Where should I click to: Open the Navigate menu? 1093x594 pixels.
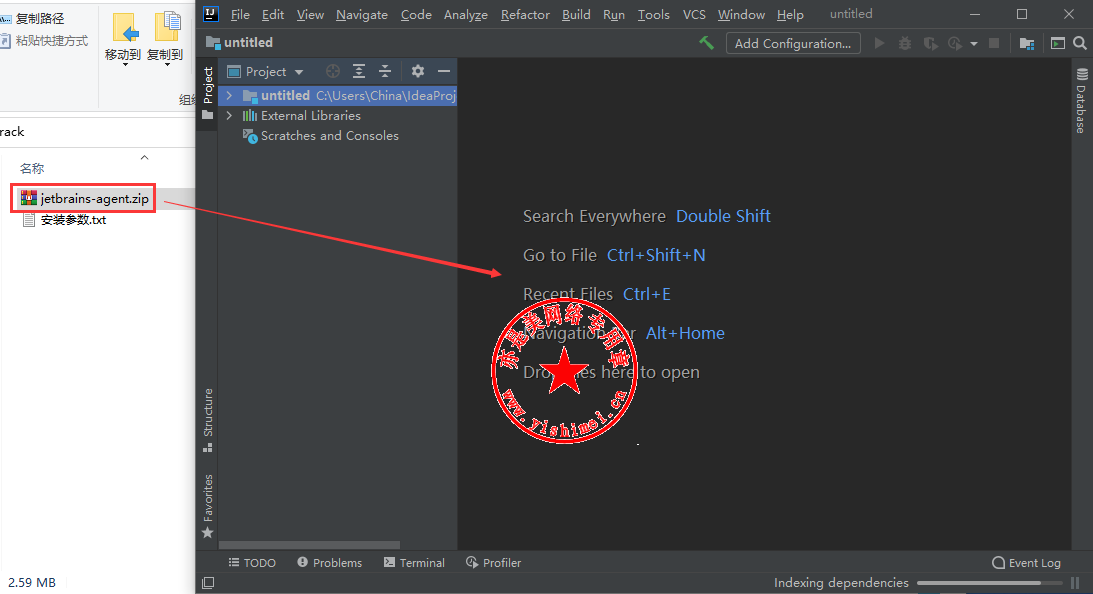(x=362, y=15)
